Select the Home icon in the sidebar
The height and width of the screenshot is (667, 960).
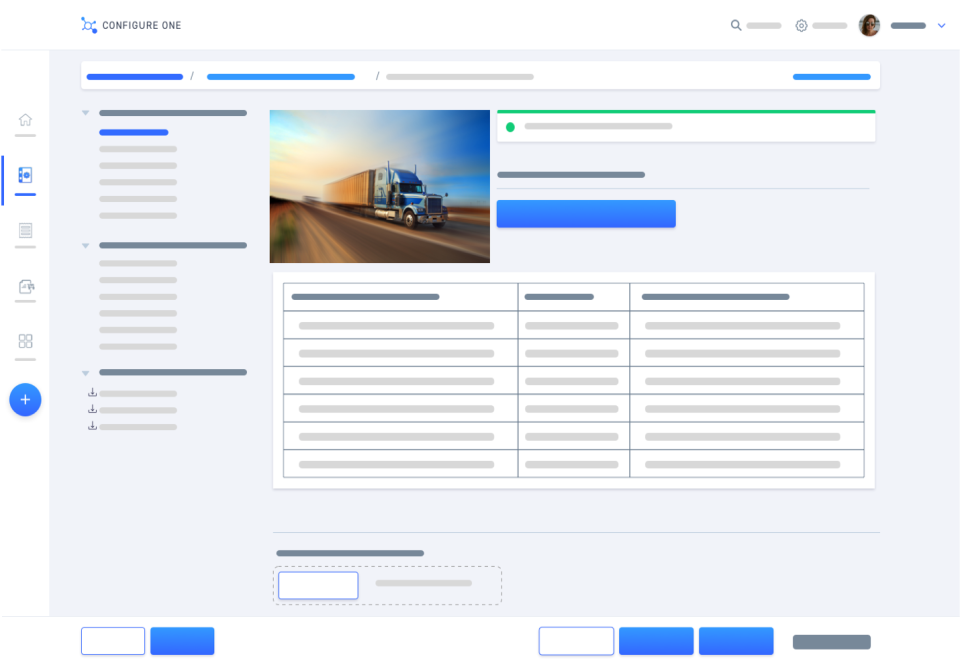25,119
